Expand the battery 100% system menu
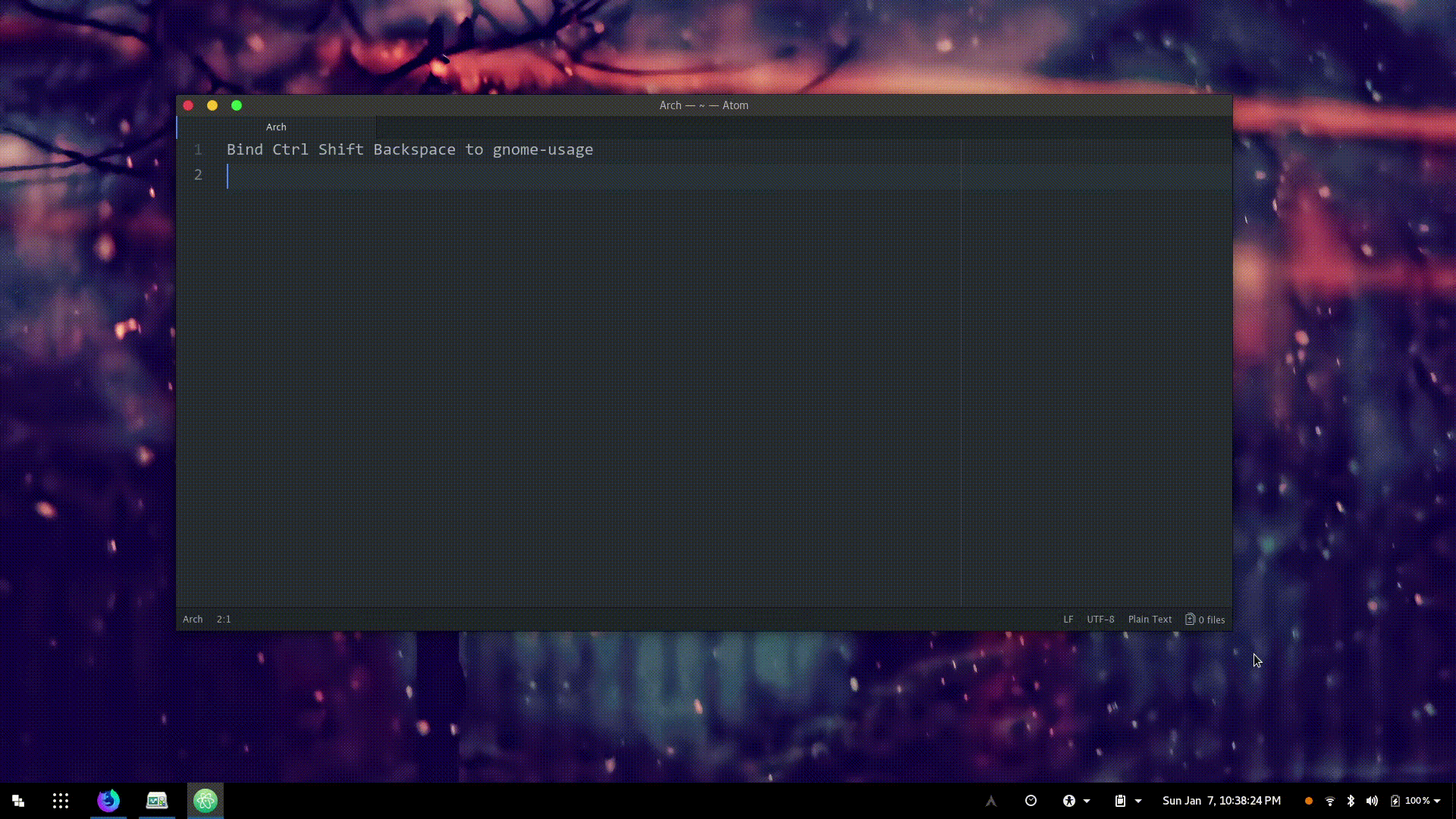This screenshot has height=819, width=1456. click(x=1416, y=801)
